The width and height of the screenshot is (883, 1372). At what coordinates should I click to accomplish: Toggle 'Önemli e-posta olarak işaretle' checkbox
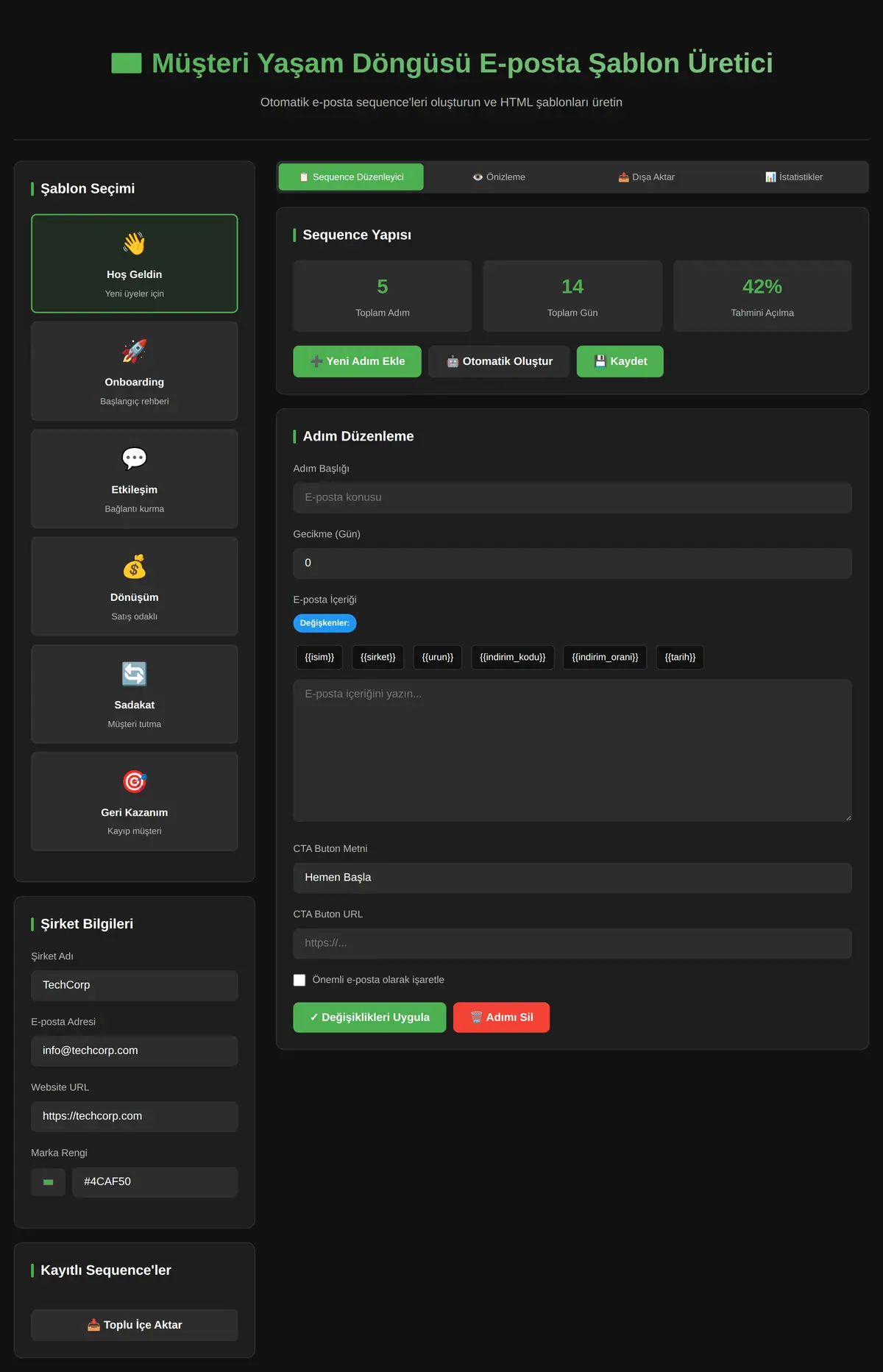coord(299,980)
